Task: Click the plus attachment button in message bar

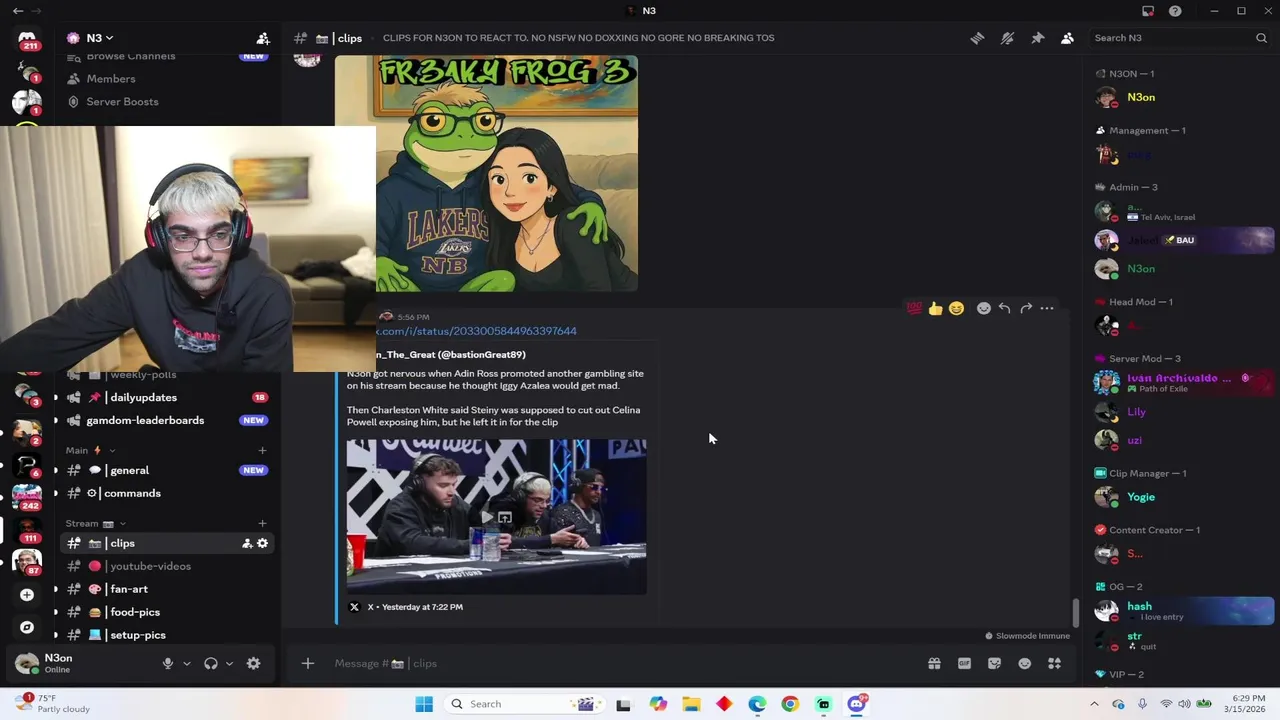Action: (x=308, y=663)
